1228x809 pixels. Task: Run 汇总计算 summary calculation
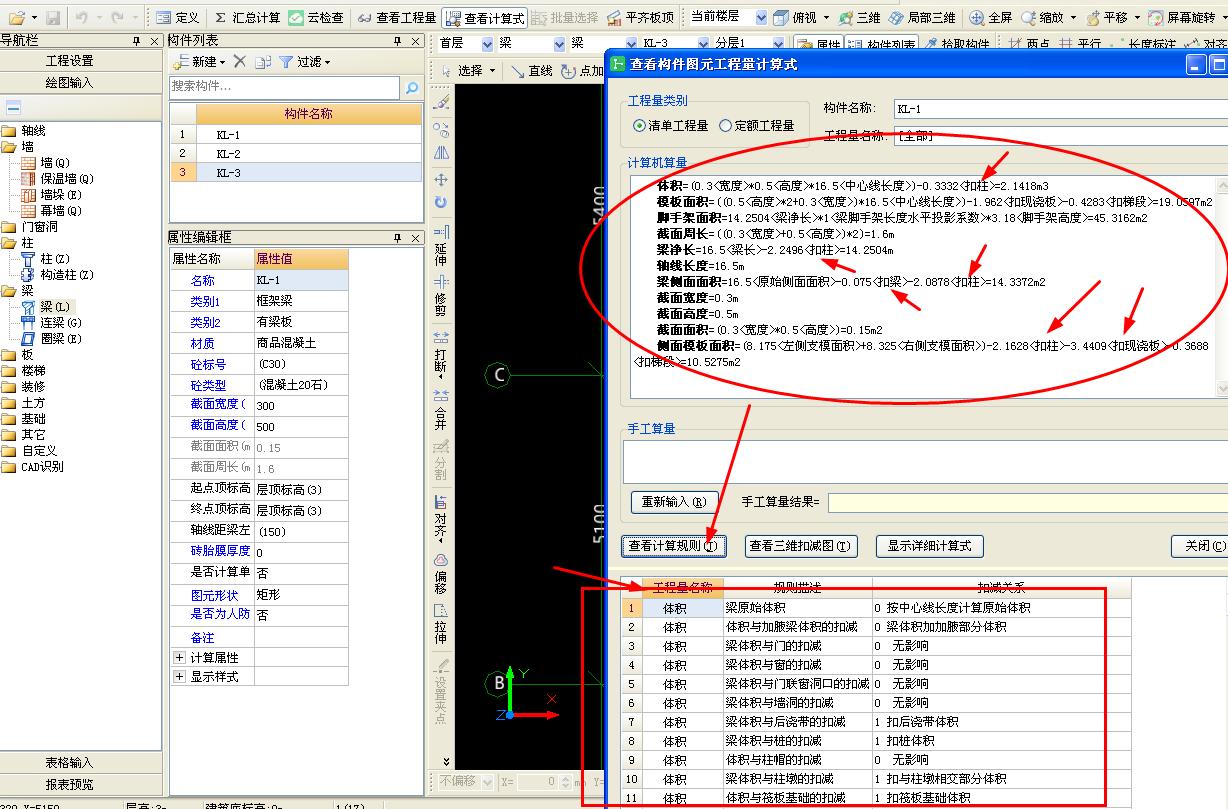click(247, 17)
